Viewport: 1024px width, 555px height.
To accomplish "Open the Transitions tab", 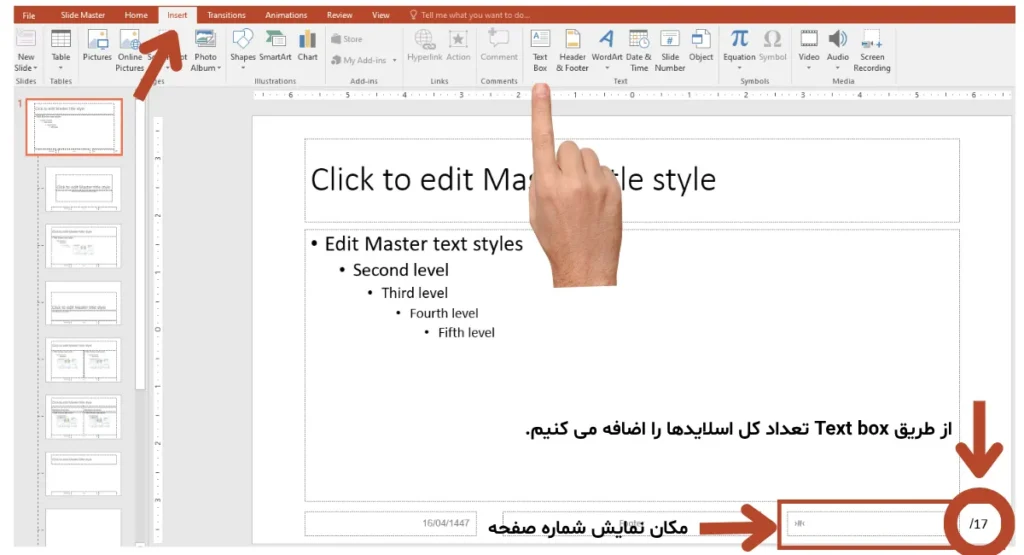I will coord(226,15).
